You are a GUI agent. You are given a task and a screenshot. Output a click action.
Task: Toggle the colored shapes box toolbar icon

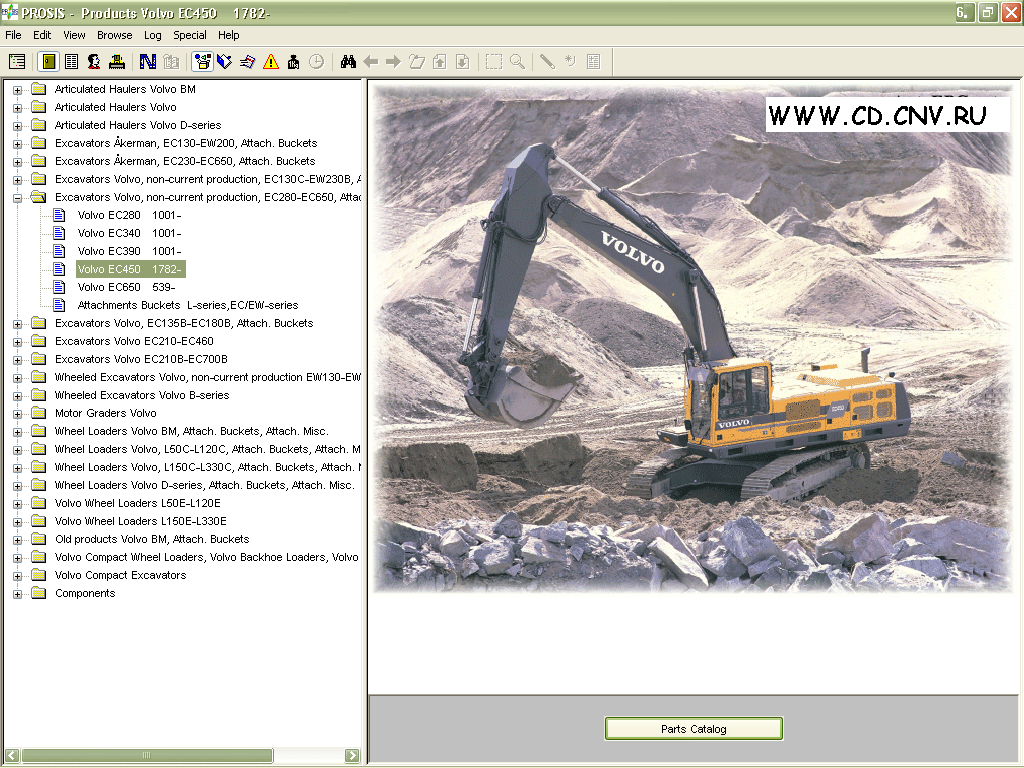pyautogui.click(x=202, y=62)
